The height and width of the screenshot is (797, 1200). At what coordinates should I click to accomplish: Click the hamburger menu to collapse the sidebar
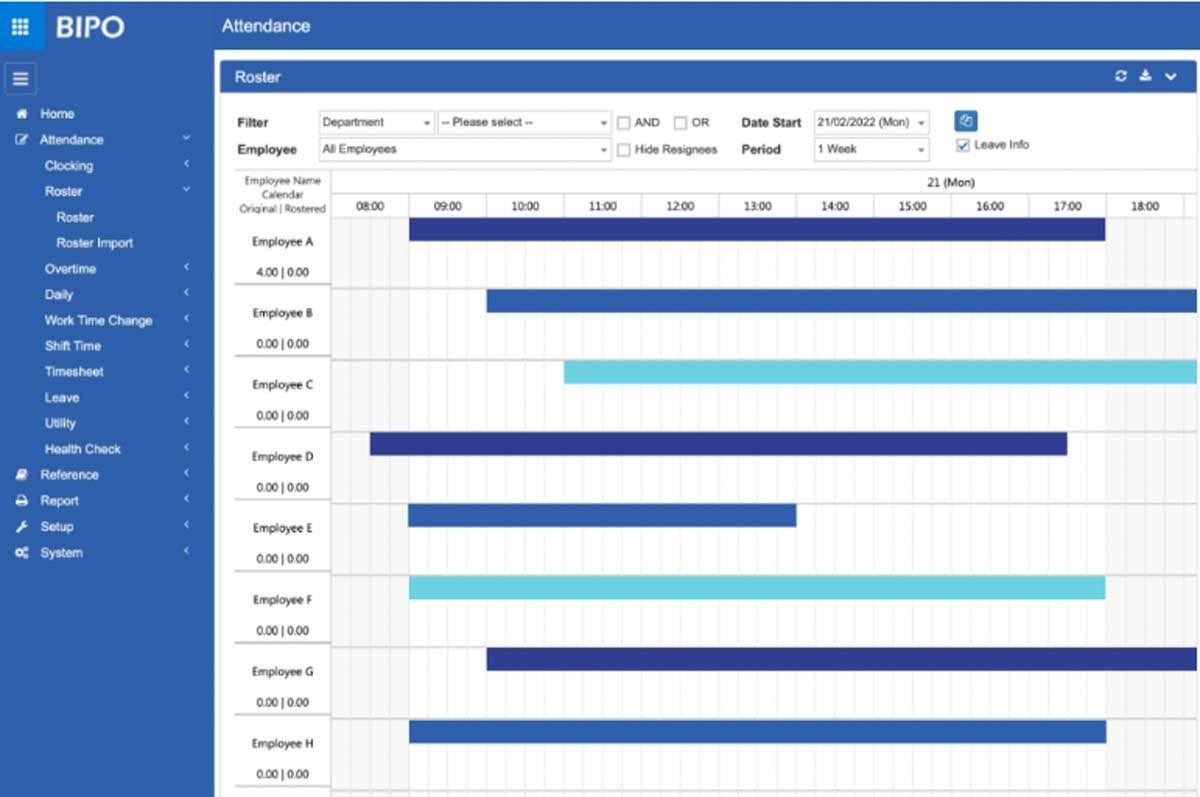click(20, 78)
